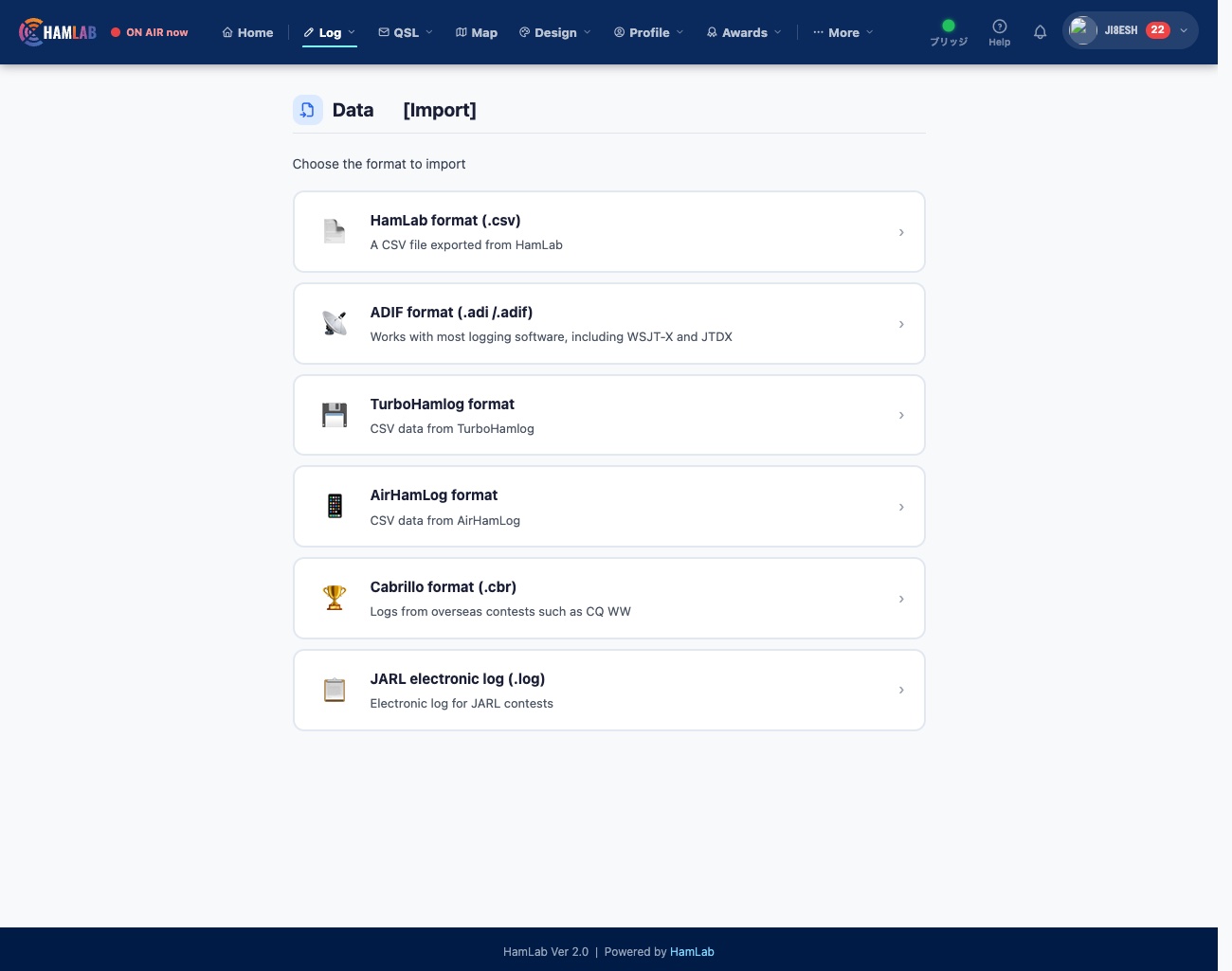Image resolution: width=1232 pixels, height=971 pixels.
Task: Open the More menu dropdown
Action: coord(843,32)
